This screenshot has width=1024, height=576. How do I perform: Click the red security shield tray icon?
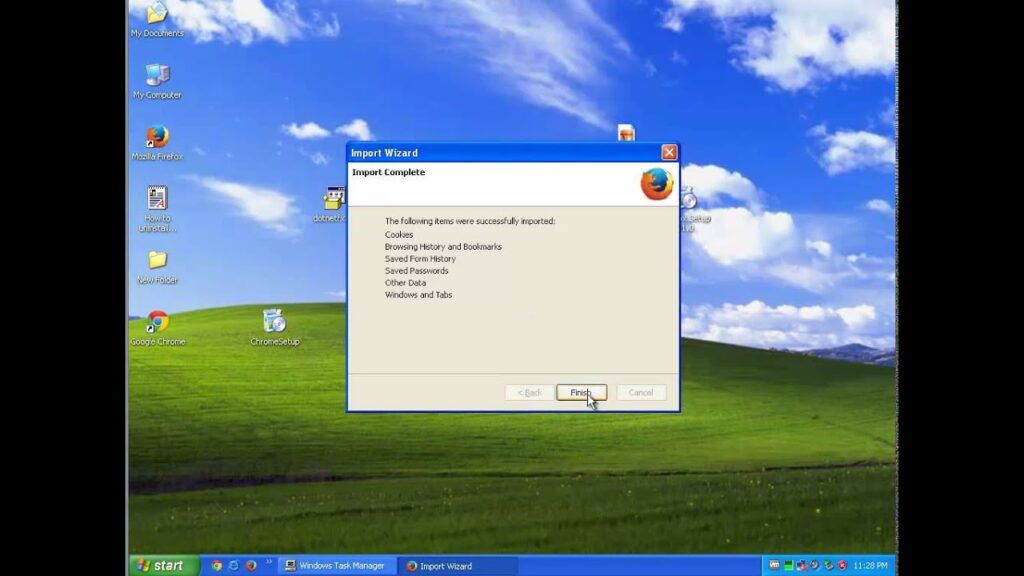click(x=842, y=566)
